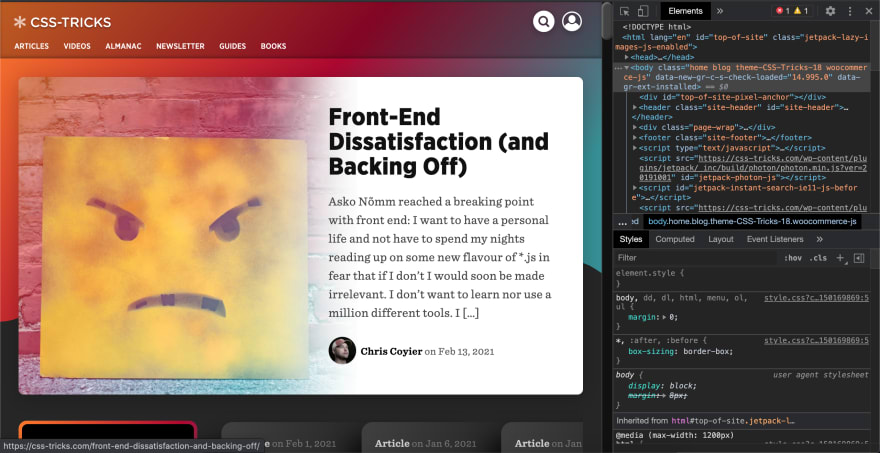Expand the margin: 0 shorthand arrow
Screen dimensions: 880x453
coord(664,317)
